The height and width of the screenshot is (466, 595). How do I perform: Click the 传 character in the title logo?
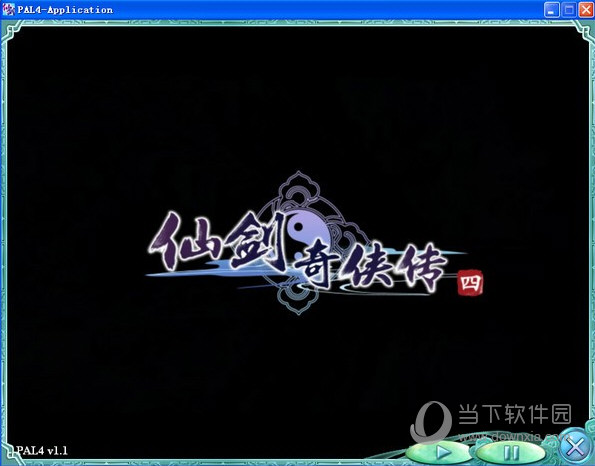(419, 268)
